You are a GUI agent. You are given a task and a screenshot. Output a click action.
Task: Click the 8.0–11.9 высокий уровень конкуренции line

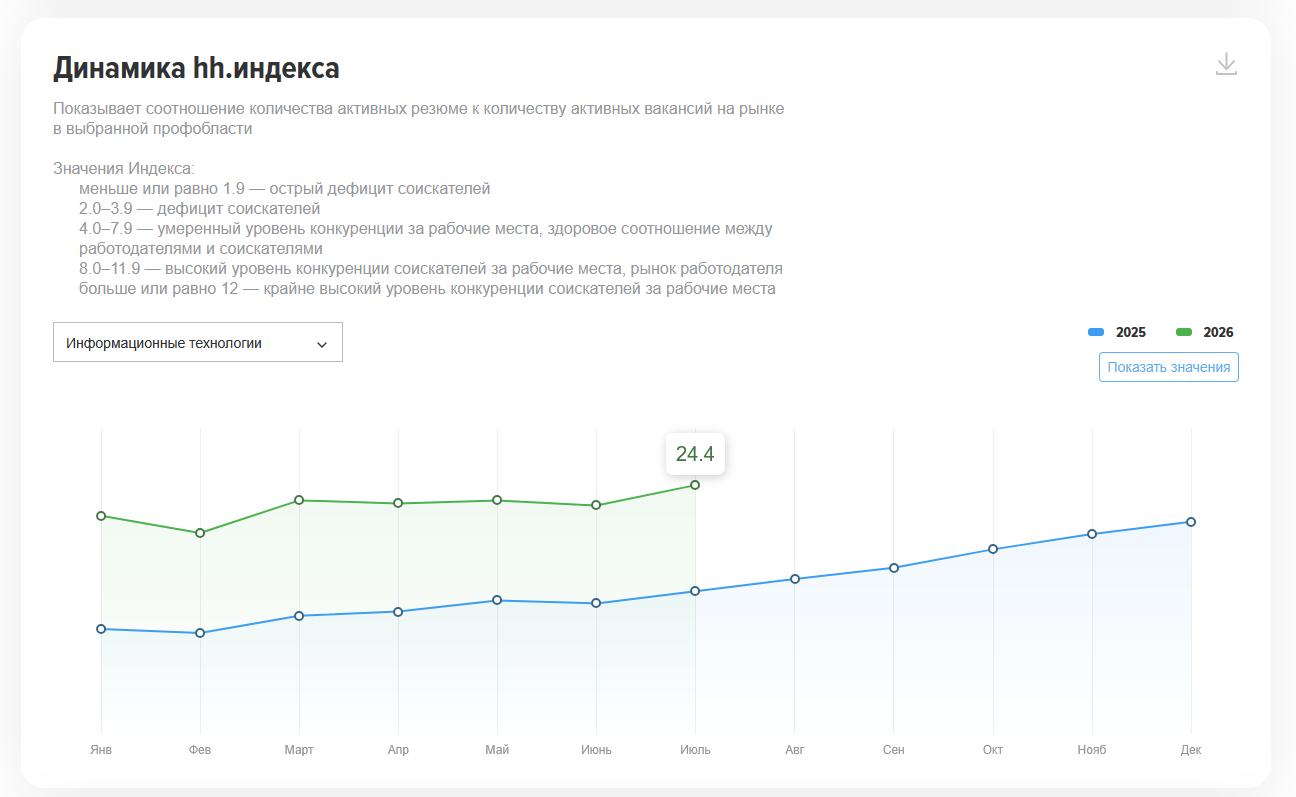click(x=431, y=268)
